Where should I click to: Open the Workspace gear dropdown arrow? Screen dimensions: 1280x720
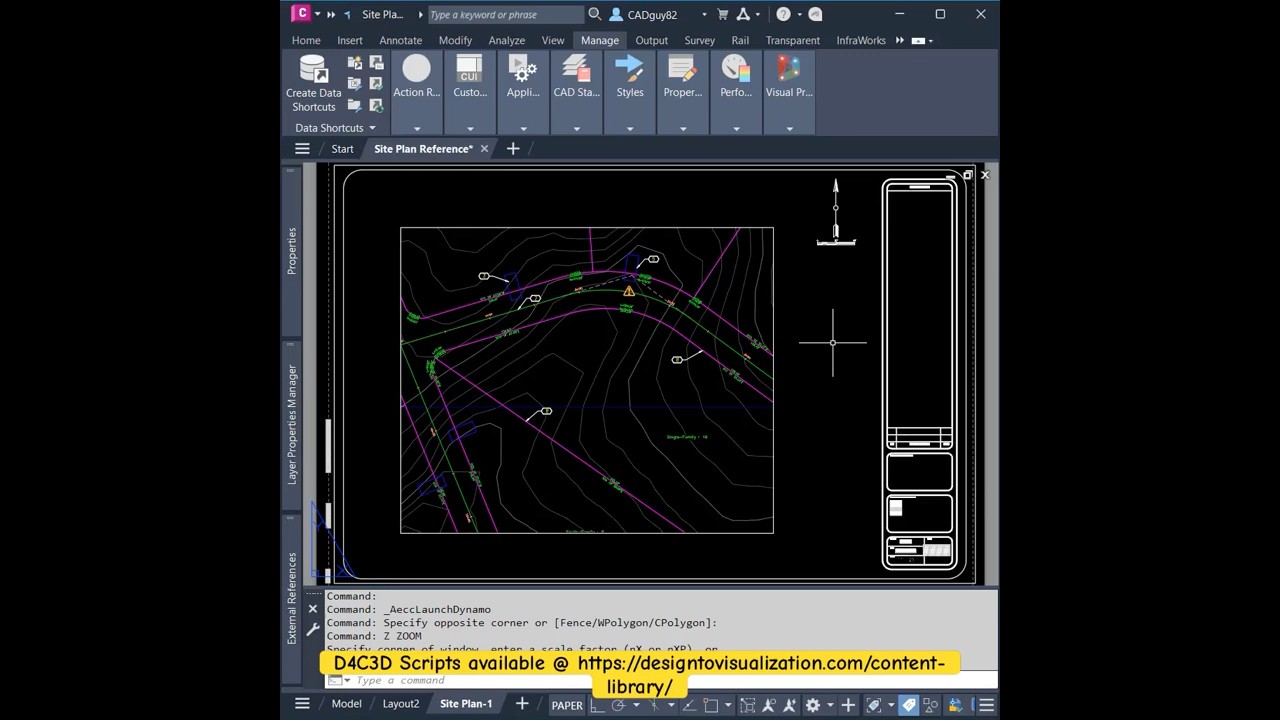[x=830, y=705]
